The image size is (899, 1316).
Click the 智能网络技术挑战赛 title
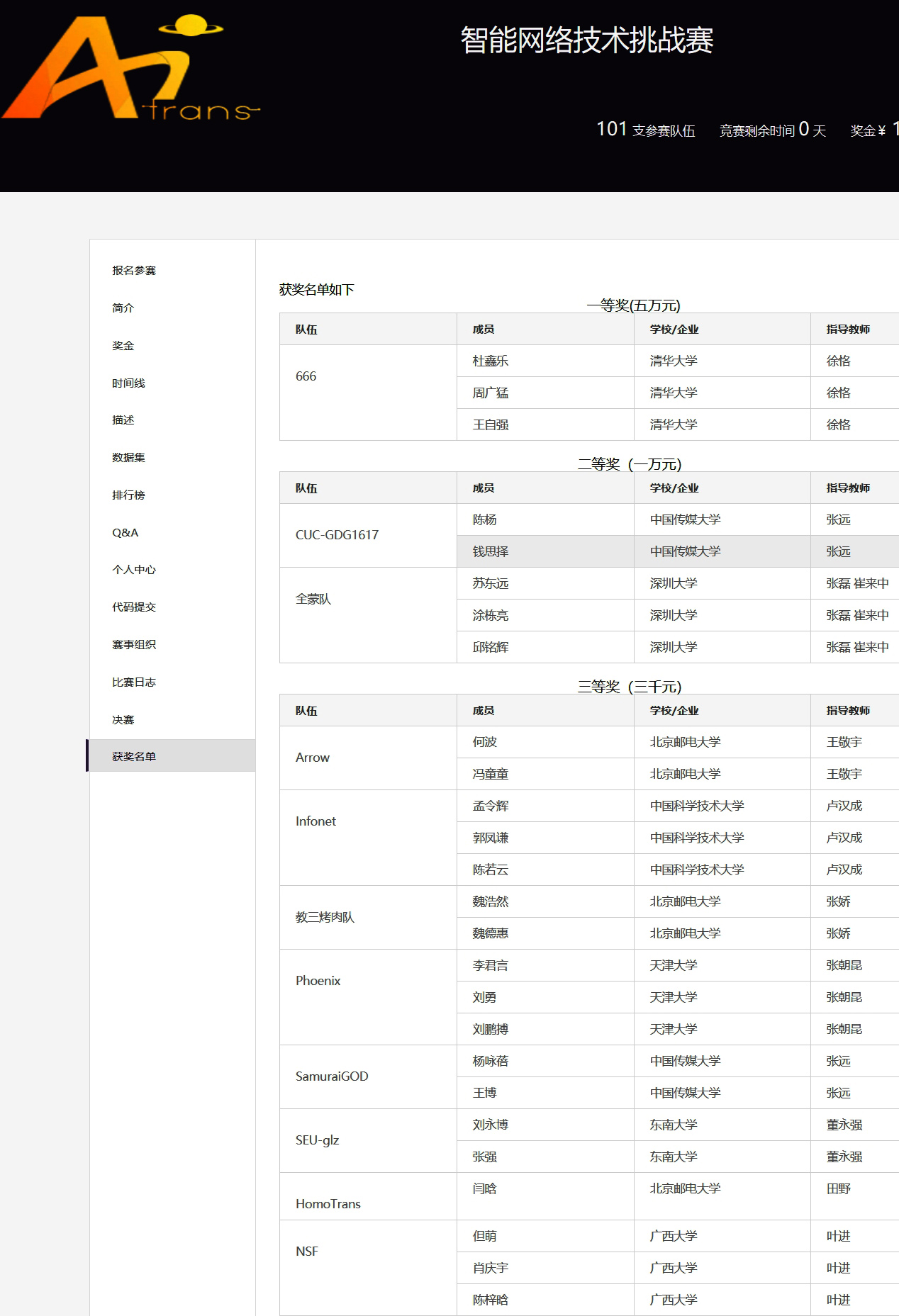click(586, 40)
